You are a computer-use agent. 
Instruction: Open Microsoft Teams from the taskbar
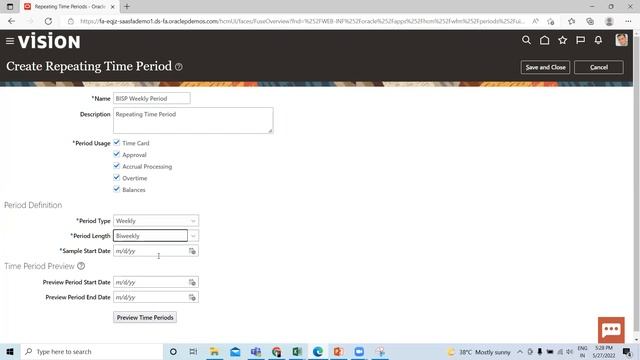tap(256, 351)
